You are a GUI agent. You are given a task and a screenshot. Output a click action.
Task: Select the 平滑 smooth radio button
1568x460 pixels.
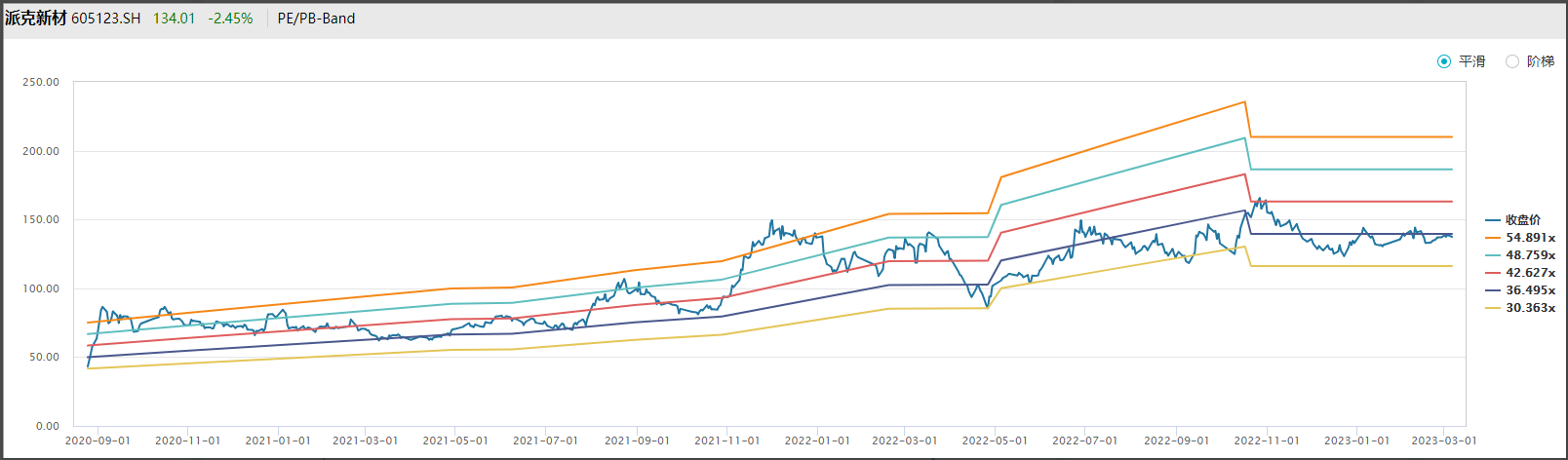pos(1444,61)
